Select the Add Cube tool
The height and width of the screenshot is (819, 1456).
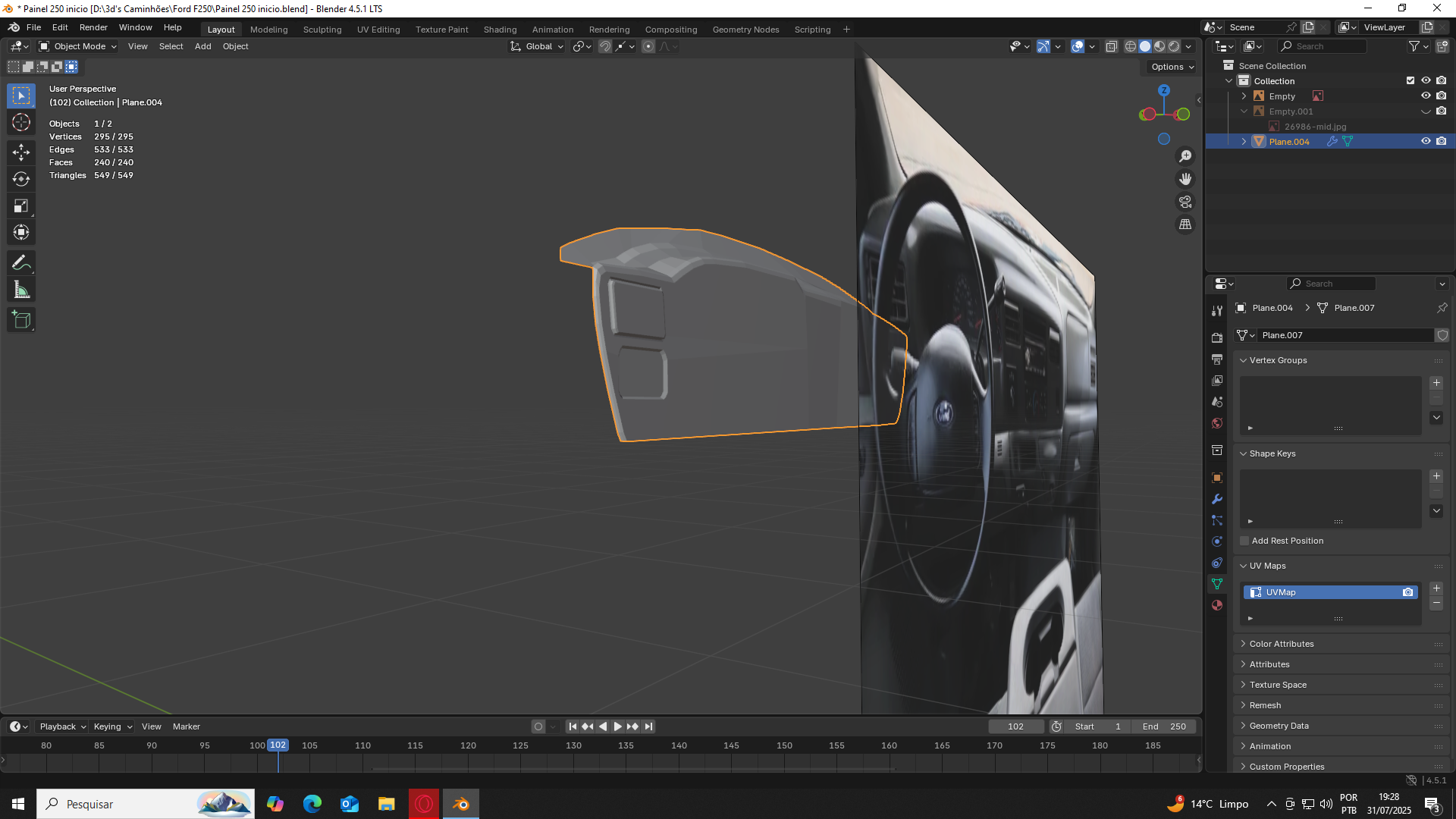click(x=21, y=320)
